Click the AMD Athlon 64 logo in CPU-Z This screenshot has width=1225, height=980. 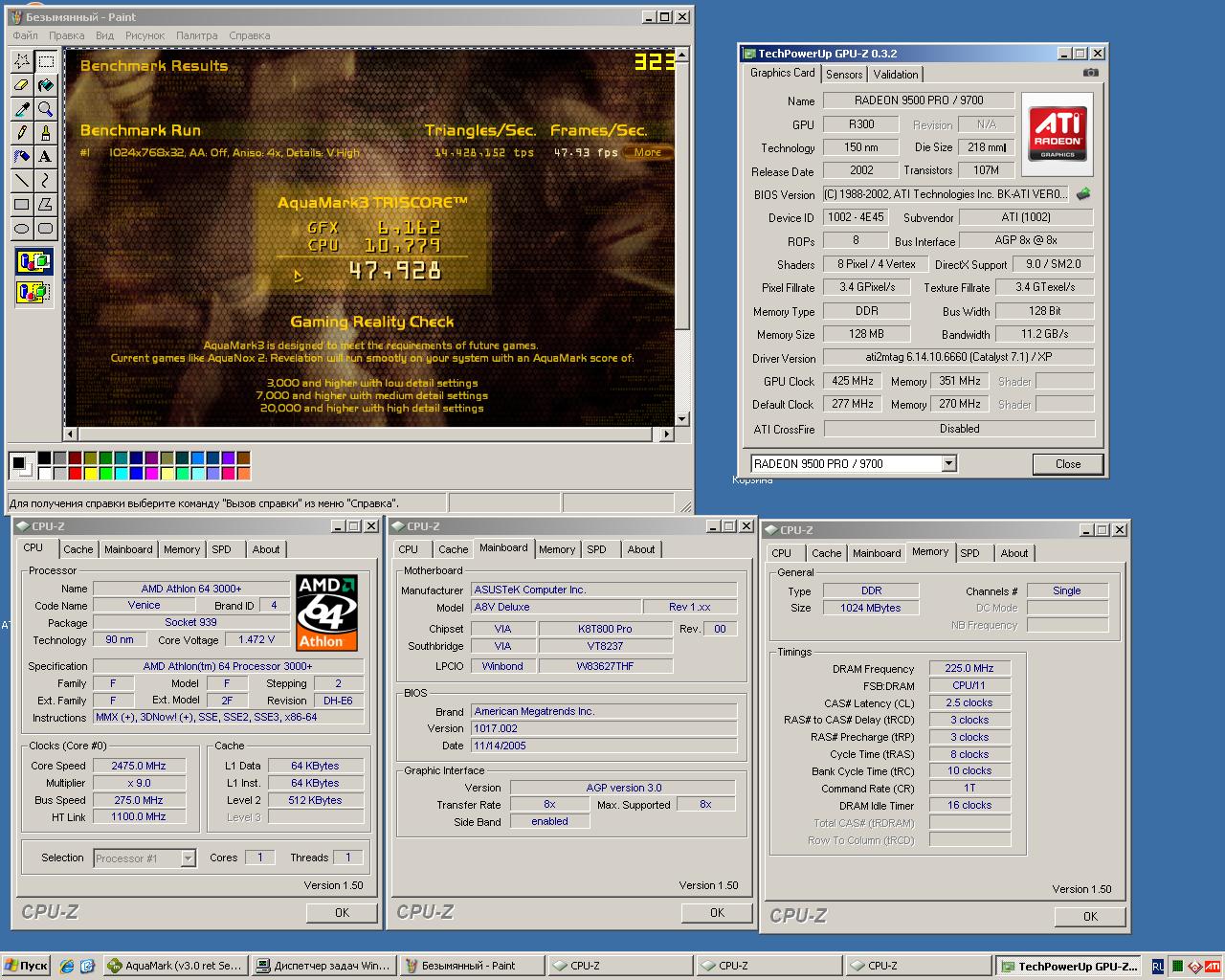326,612
